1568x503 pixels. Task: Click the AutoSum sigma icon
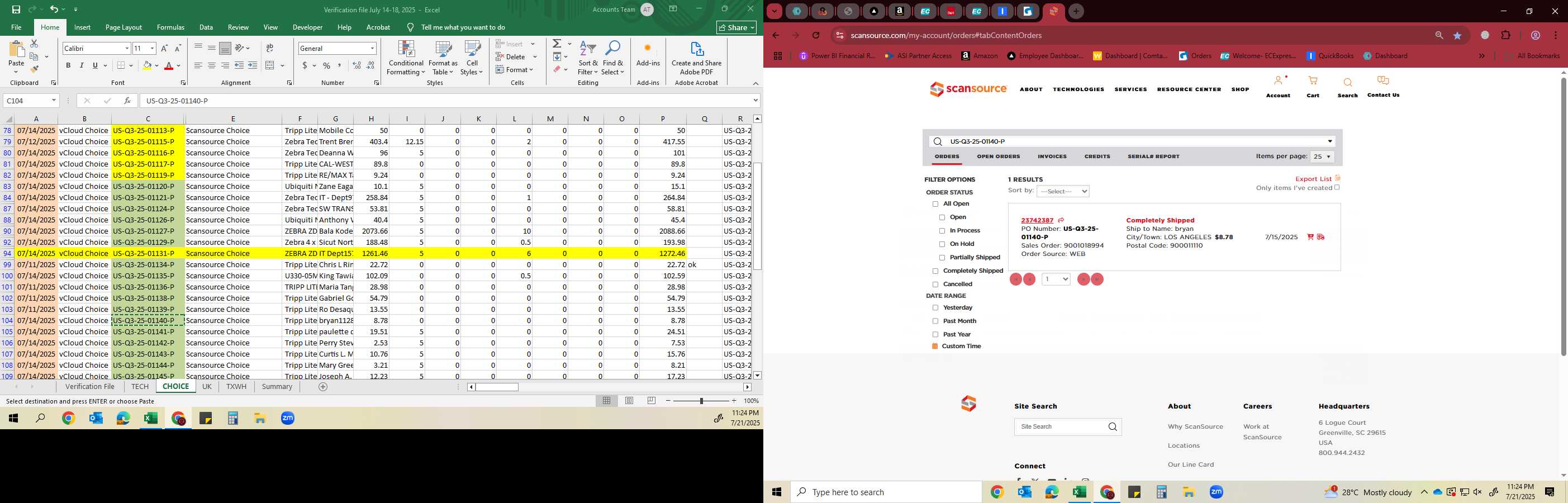[557, 44]
